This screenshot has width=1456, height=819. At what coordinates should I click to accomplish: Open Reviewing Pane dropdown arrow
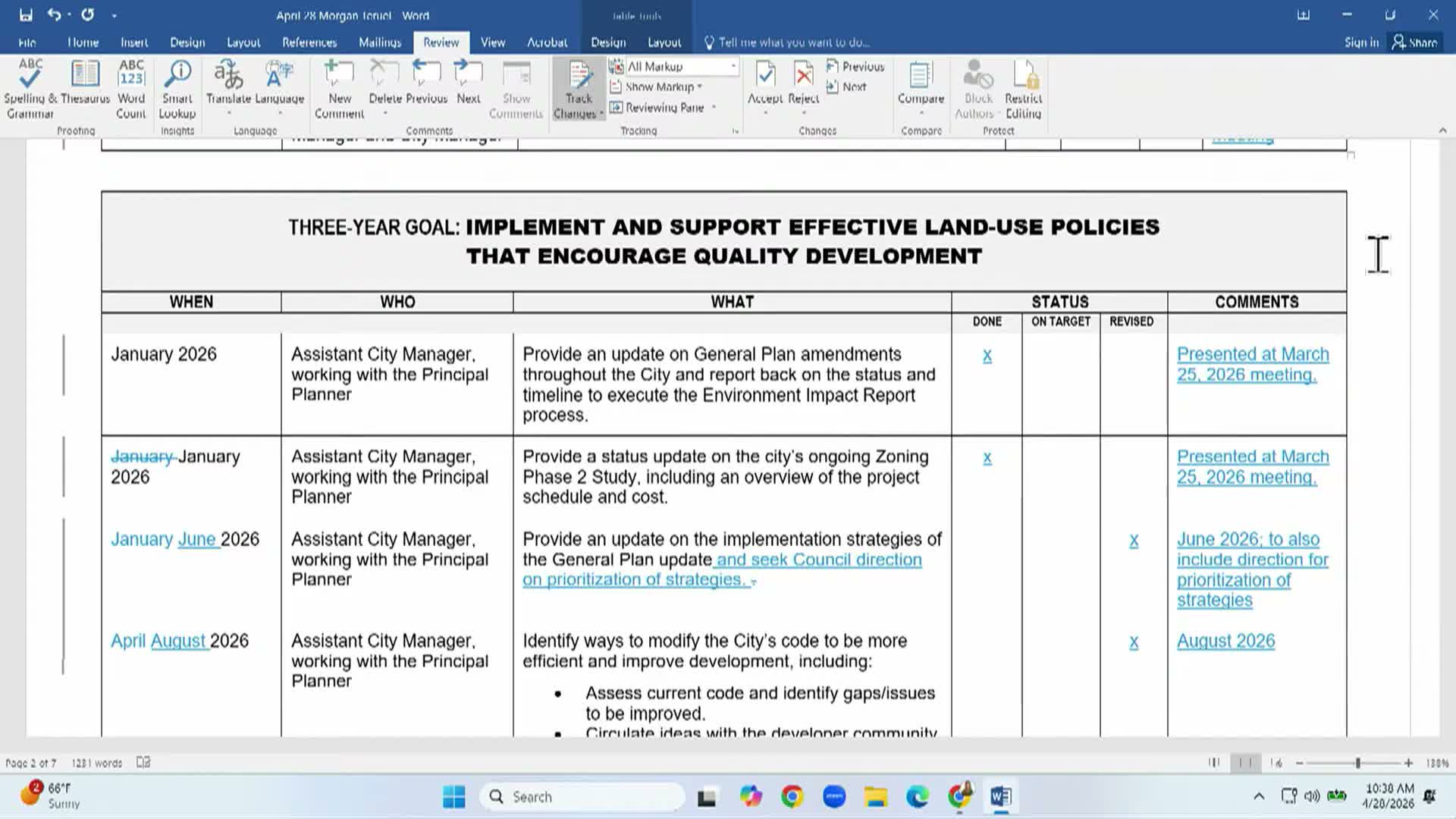click(x=714, y=108)
